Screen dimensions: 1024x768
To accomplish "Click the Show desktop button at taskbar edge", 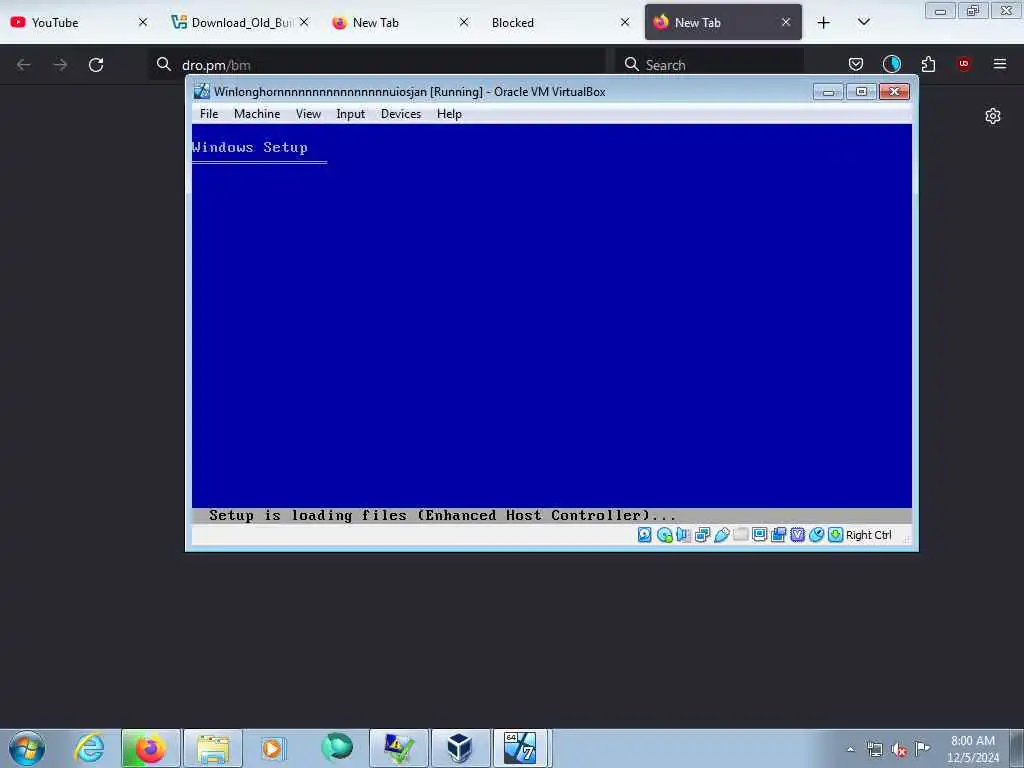I will (x=1017, y=748).
